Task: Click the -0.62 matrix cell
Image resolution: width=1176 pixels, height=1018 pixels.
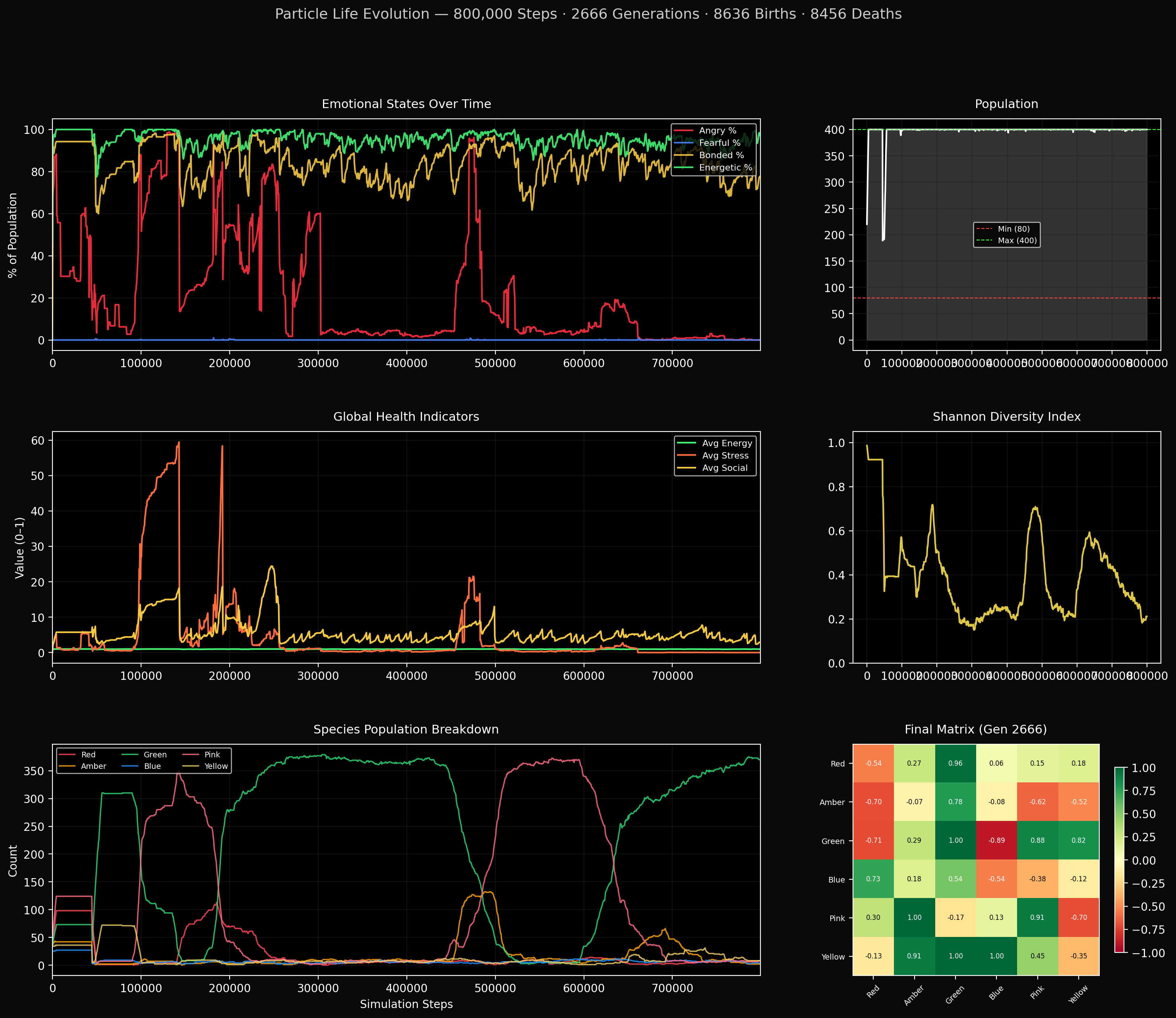Action: click(1037, 801)
